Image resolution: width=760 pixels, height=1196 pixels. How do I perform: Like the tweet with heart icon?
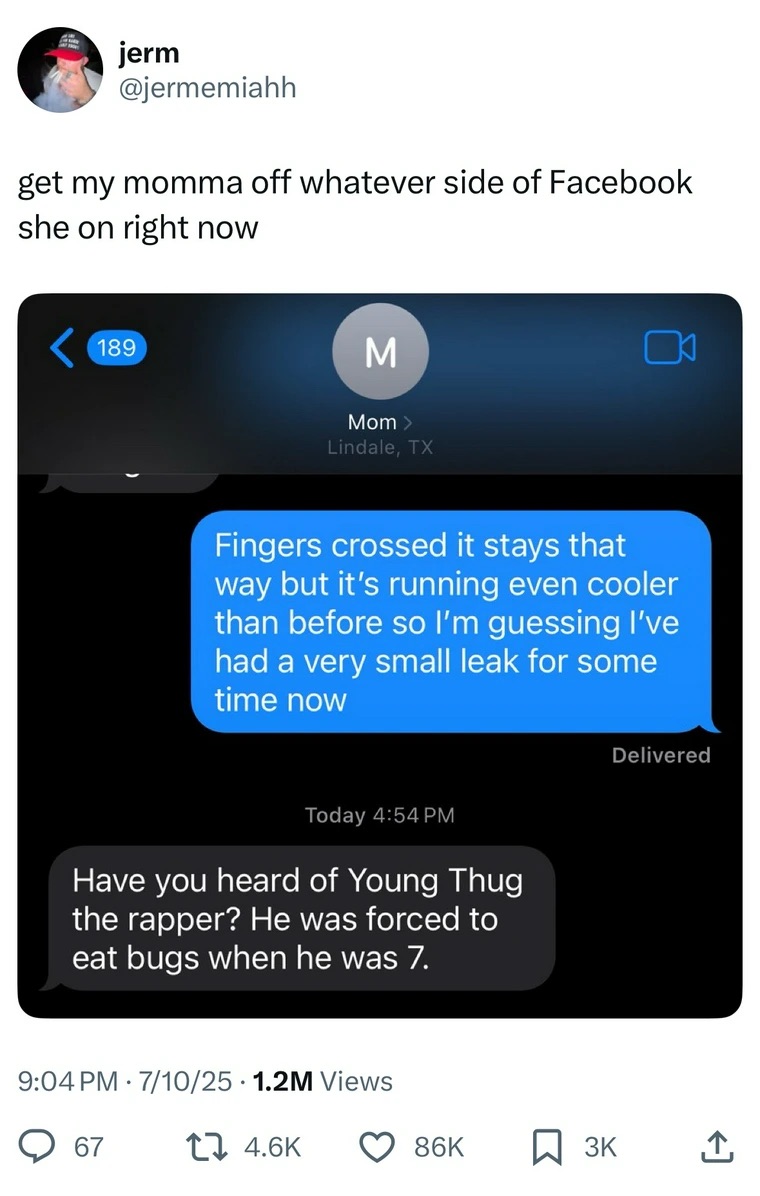click(377, 1146)
